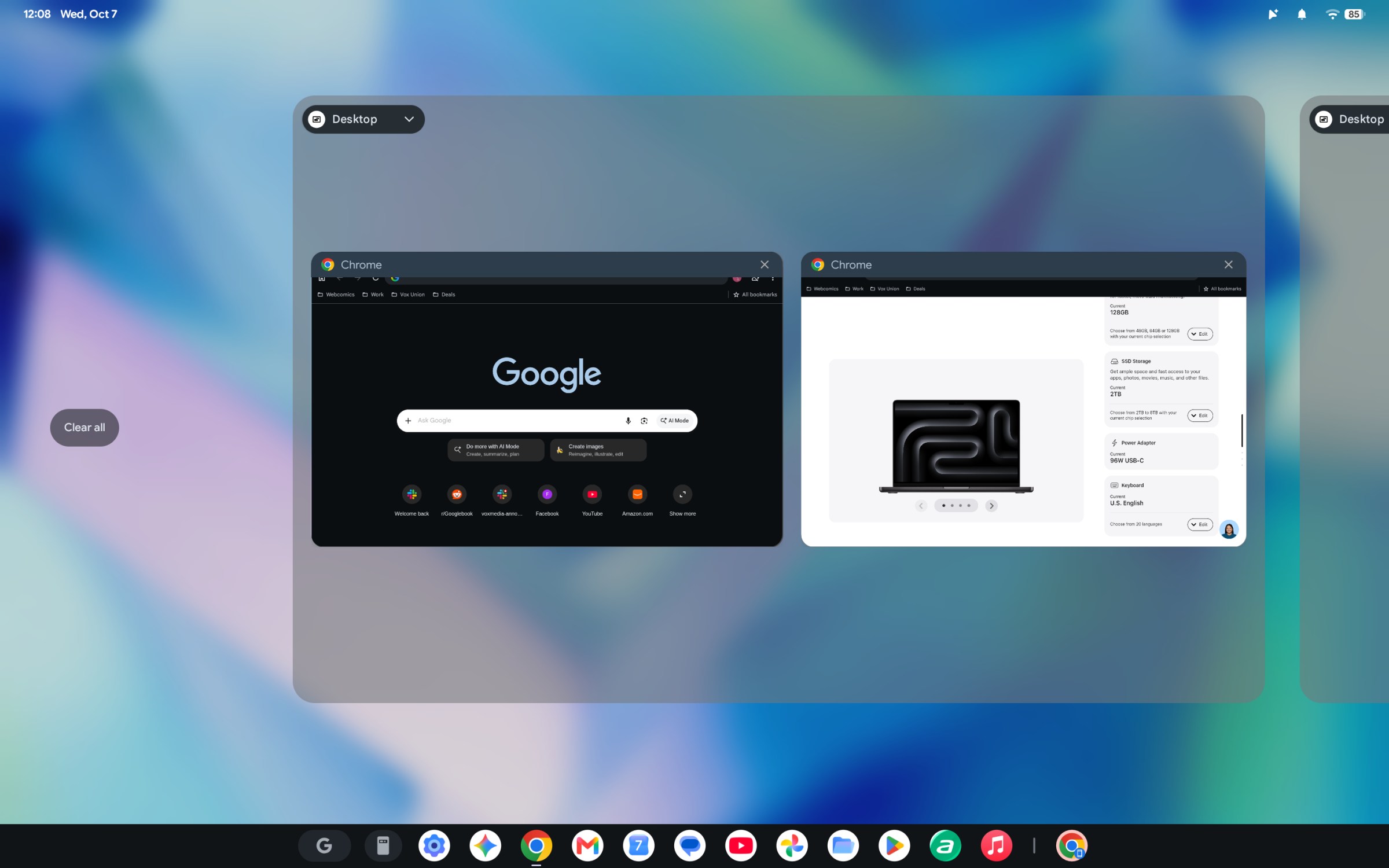This screenshot has width=1389, height=868.
Task: Click the Create images suggestion chip
Action: point(598,450)
